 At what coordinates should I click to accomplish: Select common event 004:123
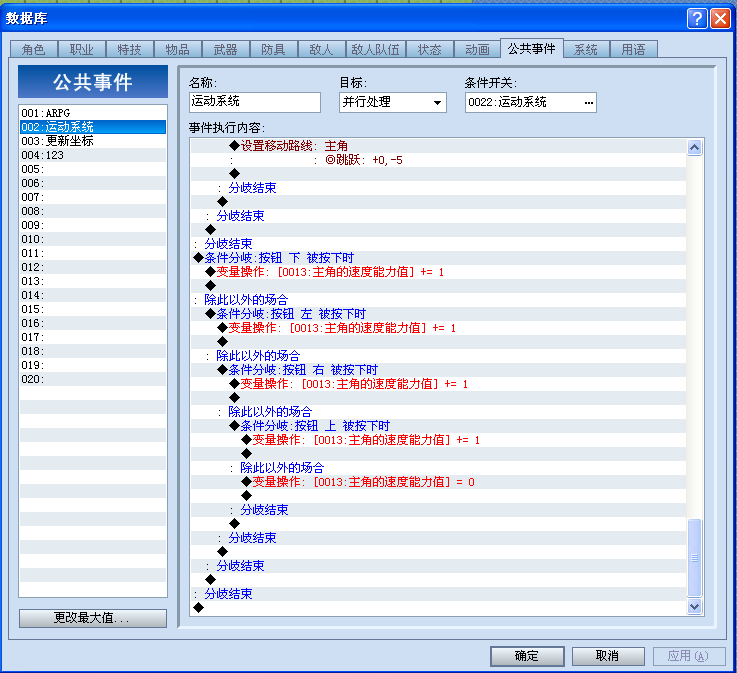(93, 155)
